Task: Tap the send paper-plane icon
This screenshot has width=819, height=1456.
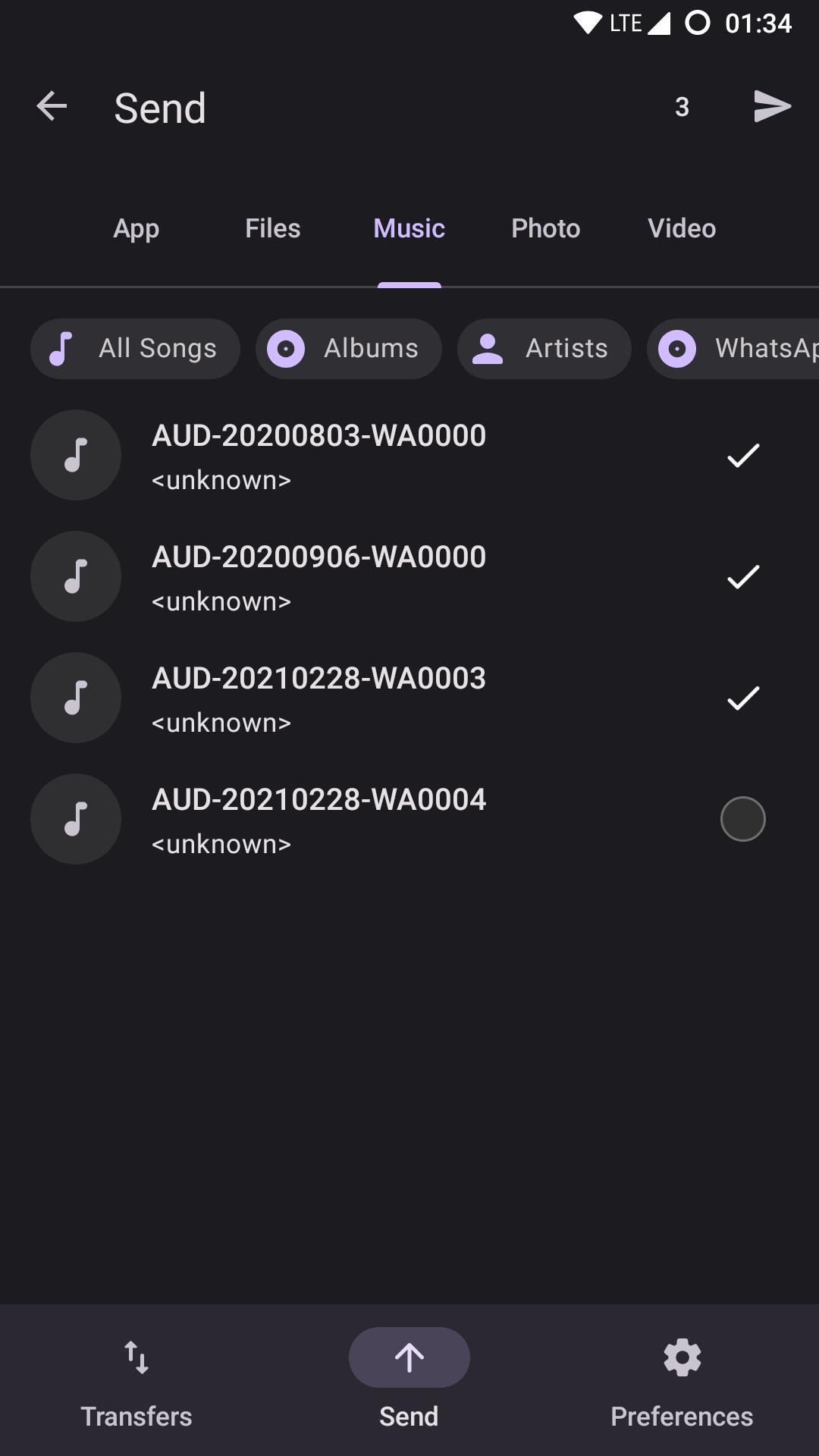Action: pyautogui.click(x=773, y=106)
